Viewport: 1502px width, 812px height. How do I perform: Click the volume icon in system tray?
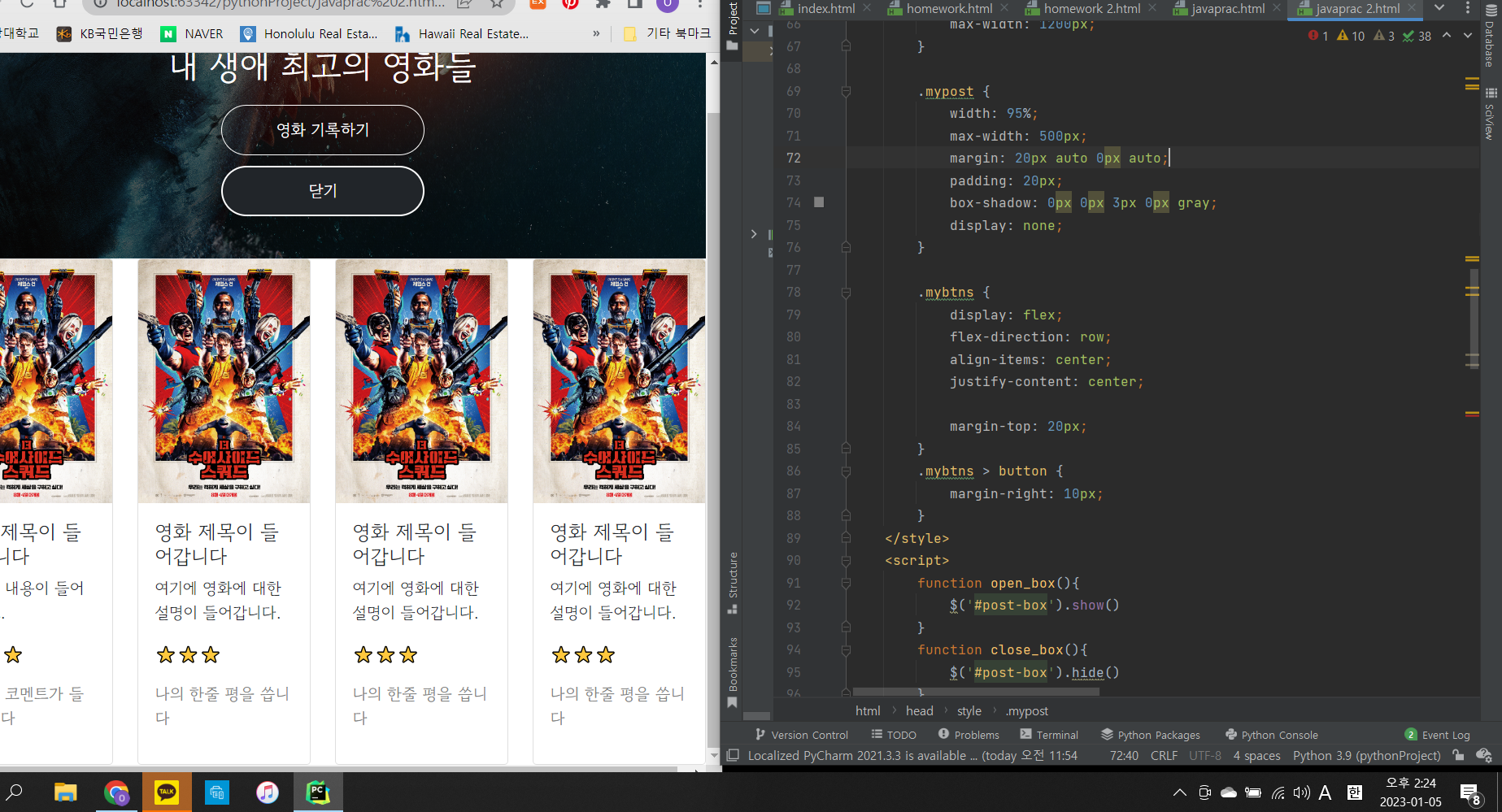pyautogui.click(x=1301, y=792)
